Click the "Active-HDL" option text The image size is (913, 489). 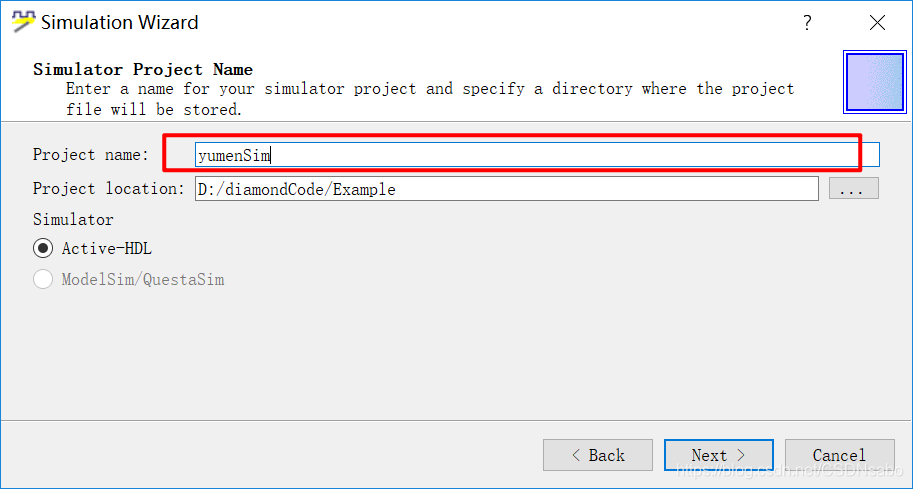click(x=107, y=249)
